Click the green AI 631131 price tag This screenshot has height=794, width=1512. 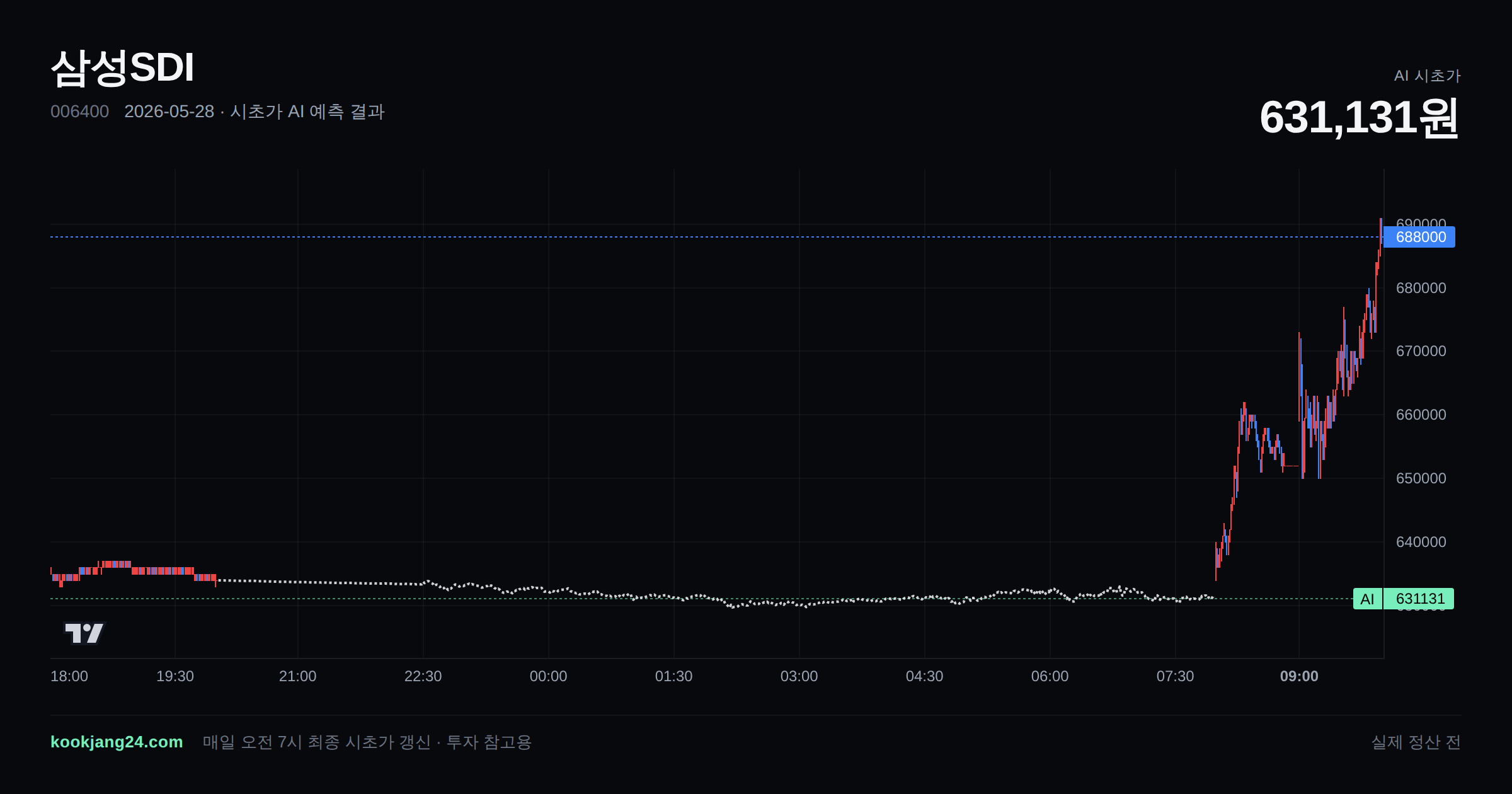click(x=1404, y=599)
